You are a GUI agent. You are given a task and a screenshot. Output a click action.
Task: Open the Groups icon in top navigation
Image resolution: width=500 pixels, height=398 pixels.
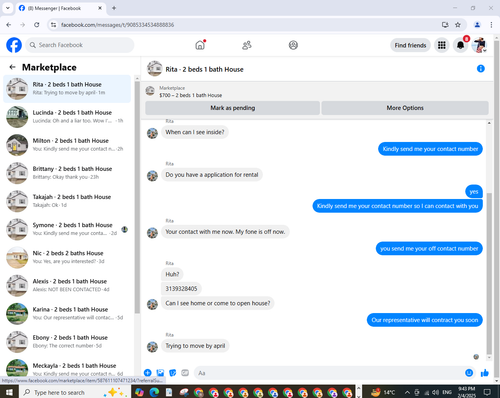[x=293, y=45]
